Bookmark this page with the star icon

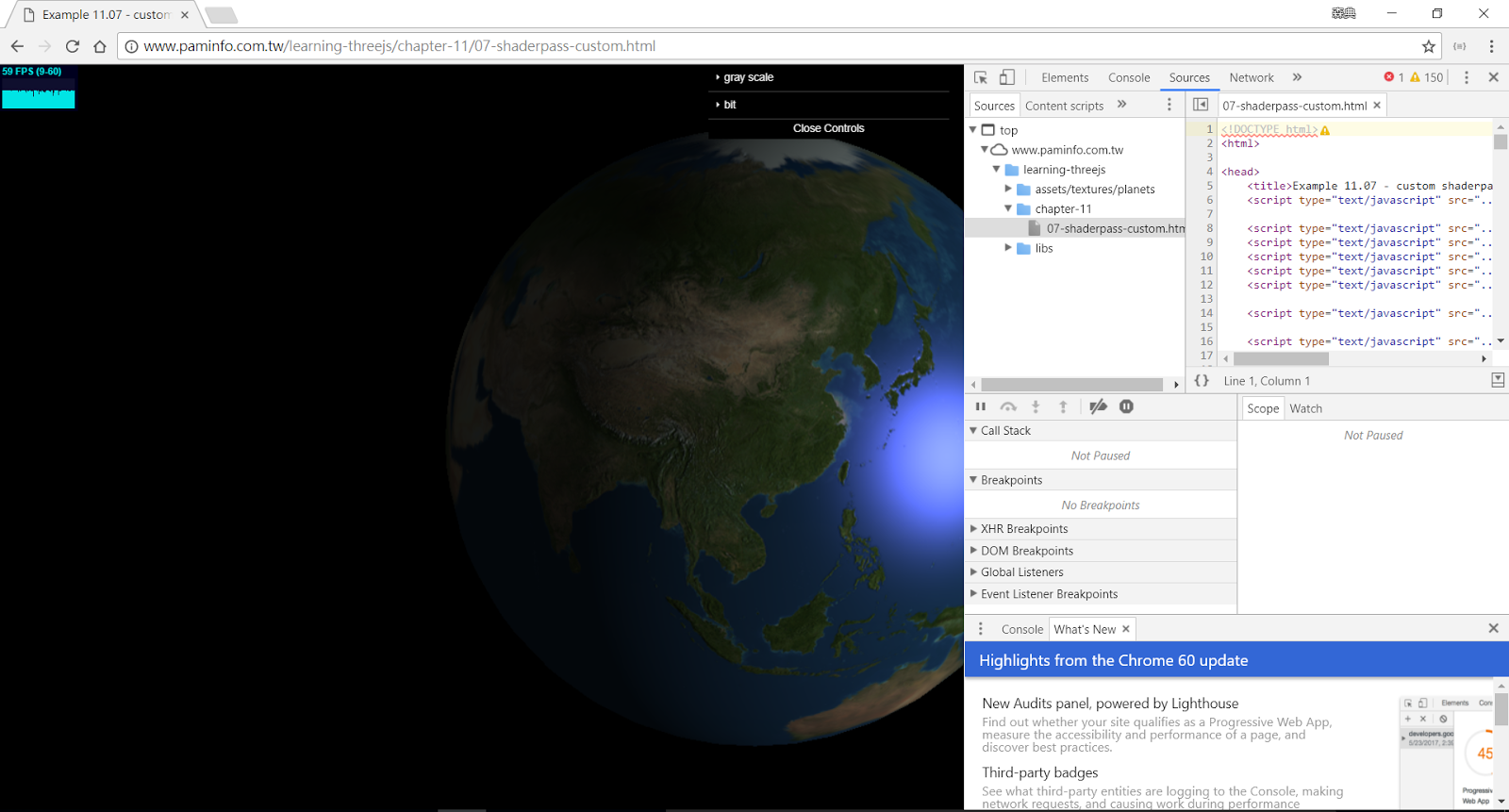pos(1429,46)
